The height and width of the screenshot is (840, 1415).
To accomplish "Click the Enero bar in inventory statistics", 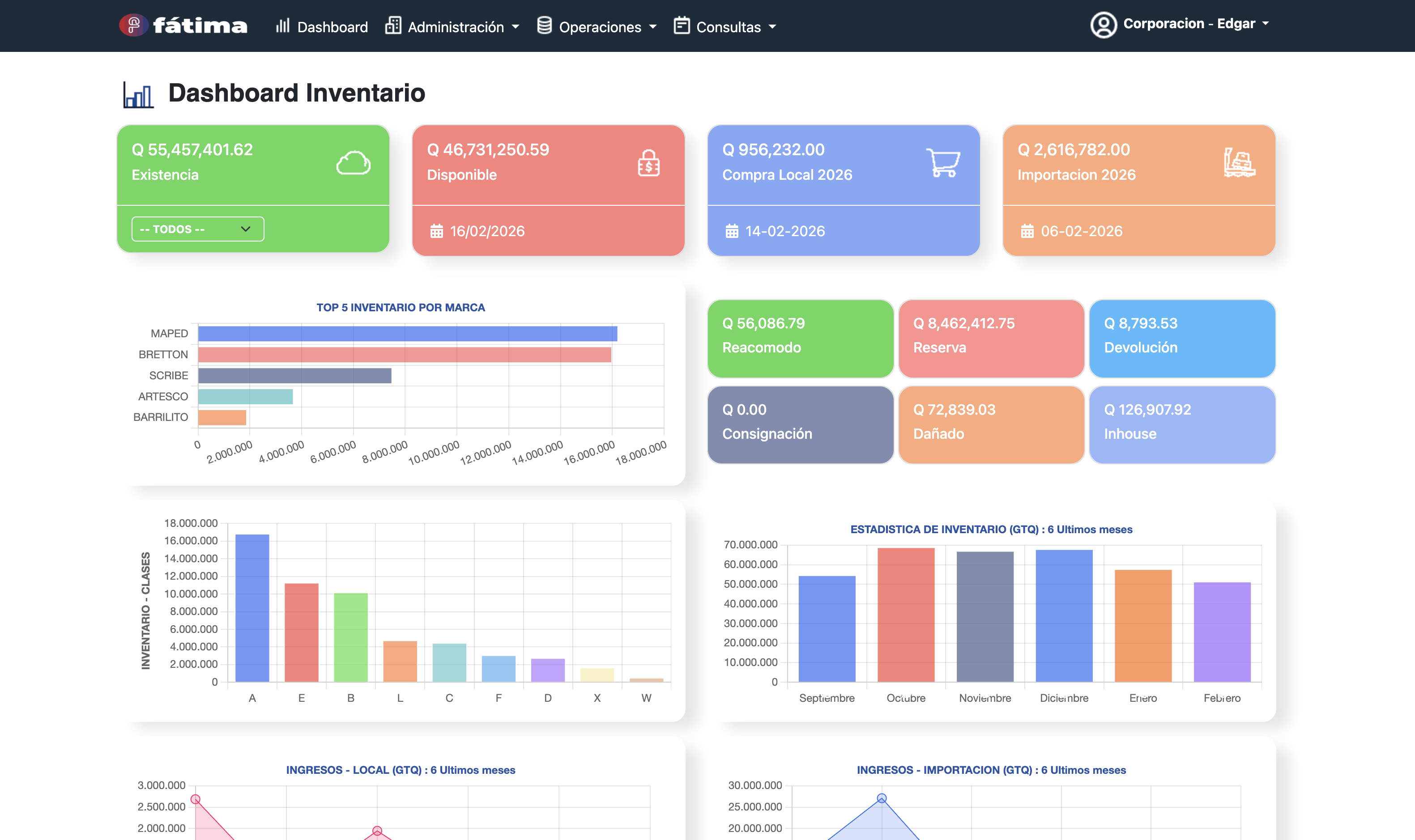I will pyautogui.click(x=1143, y=626).
